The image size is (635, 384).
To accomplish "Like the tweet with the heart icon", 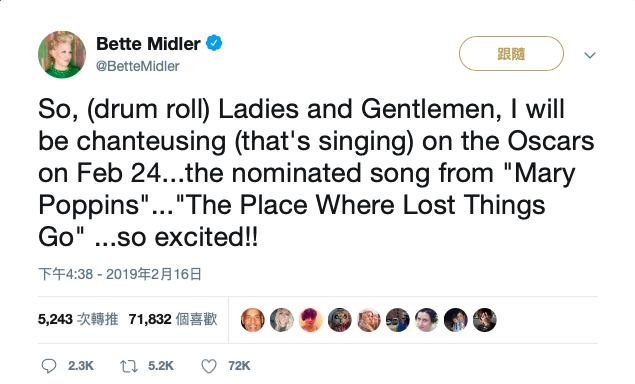I will click(209, 366).
